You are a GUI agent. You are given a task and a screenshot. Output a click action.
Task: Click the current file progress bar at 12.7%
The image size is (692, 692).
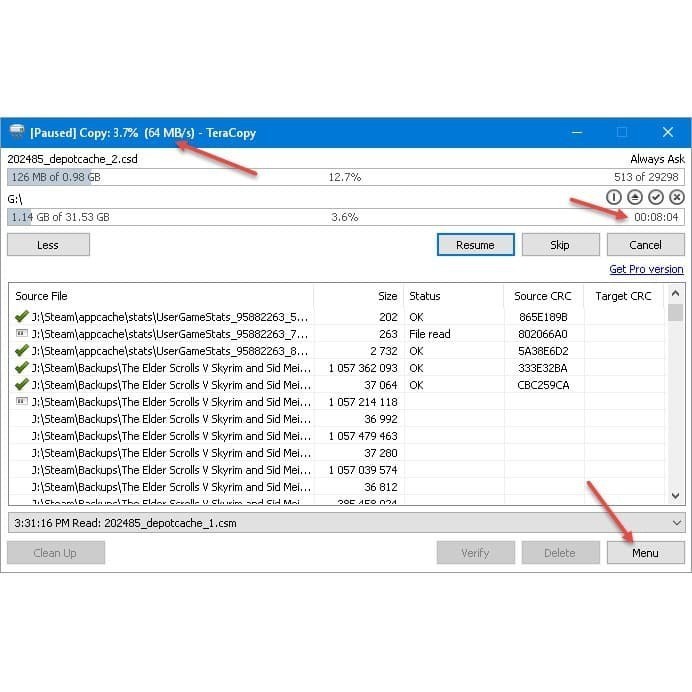tap(346, 177)
